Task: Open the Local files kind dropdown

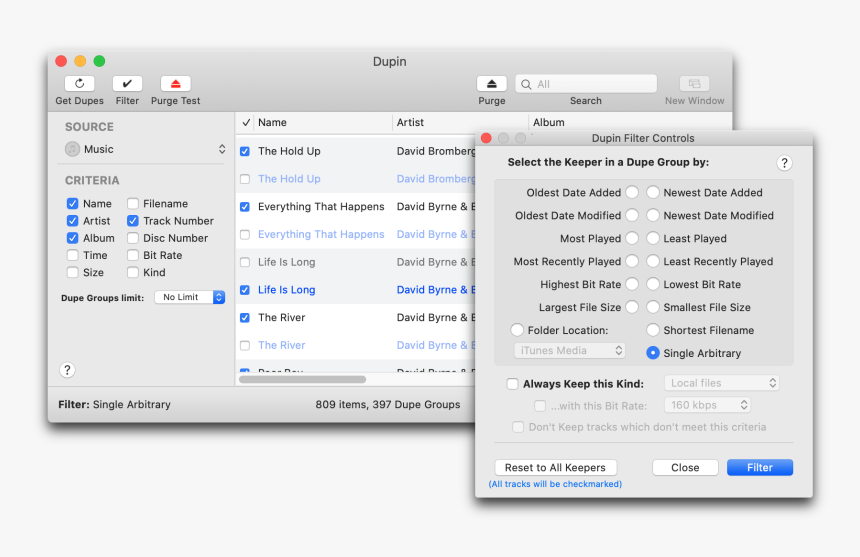Action: 722,383
